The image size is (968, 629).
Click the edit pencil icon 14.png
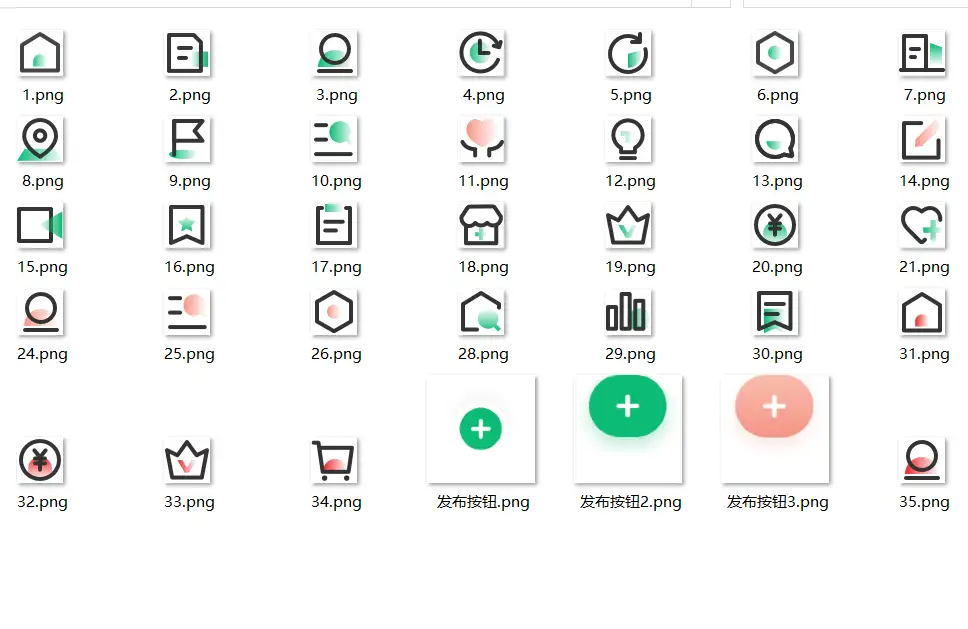(922, 139)
